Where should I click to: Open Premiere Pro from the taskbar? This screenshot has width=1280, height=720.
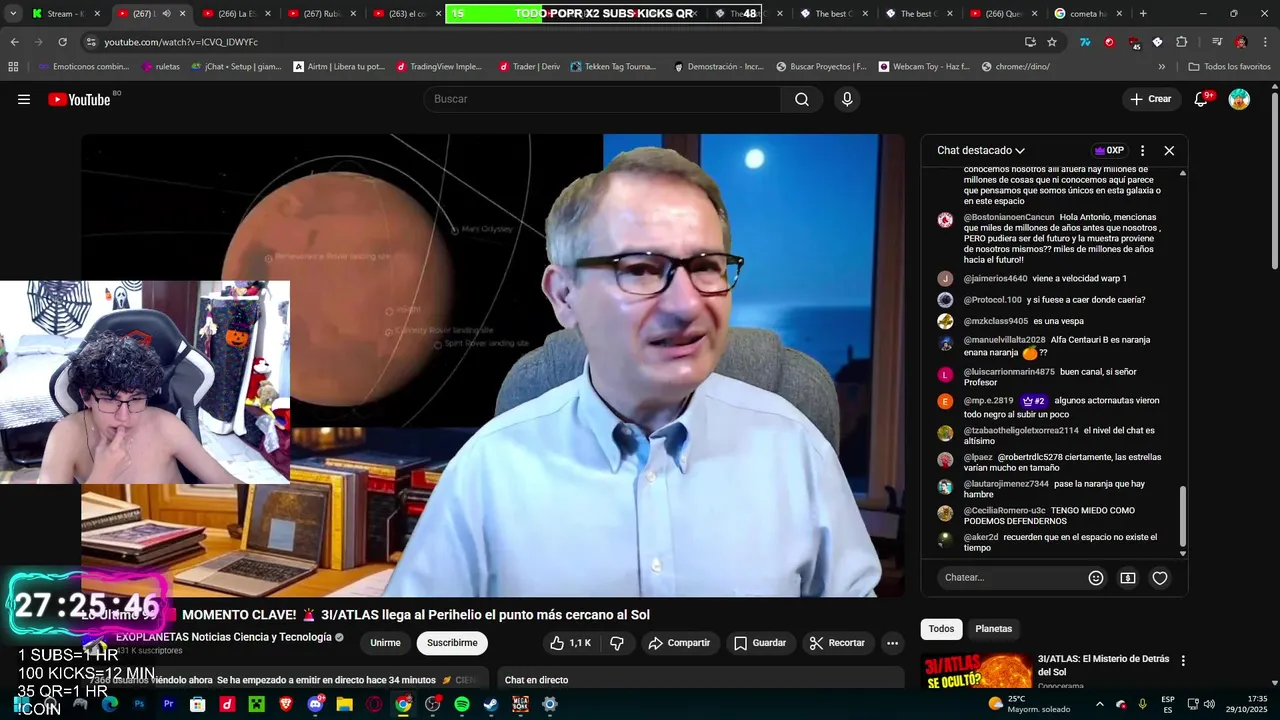(168, 704)
